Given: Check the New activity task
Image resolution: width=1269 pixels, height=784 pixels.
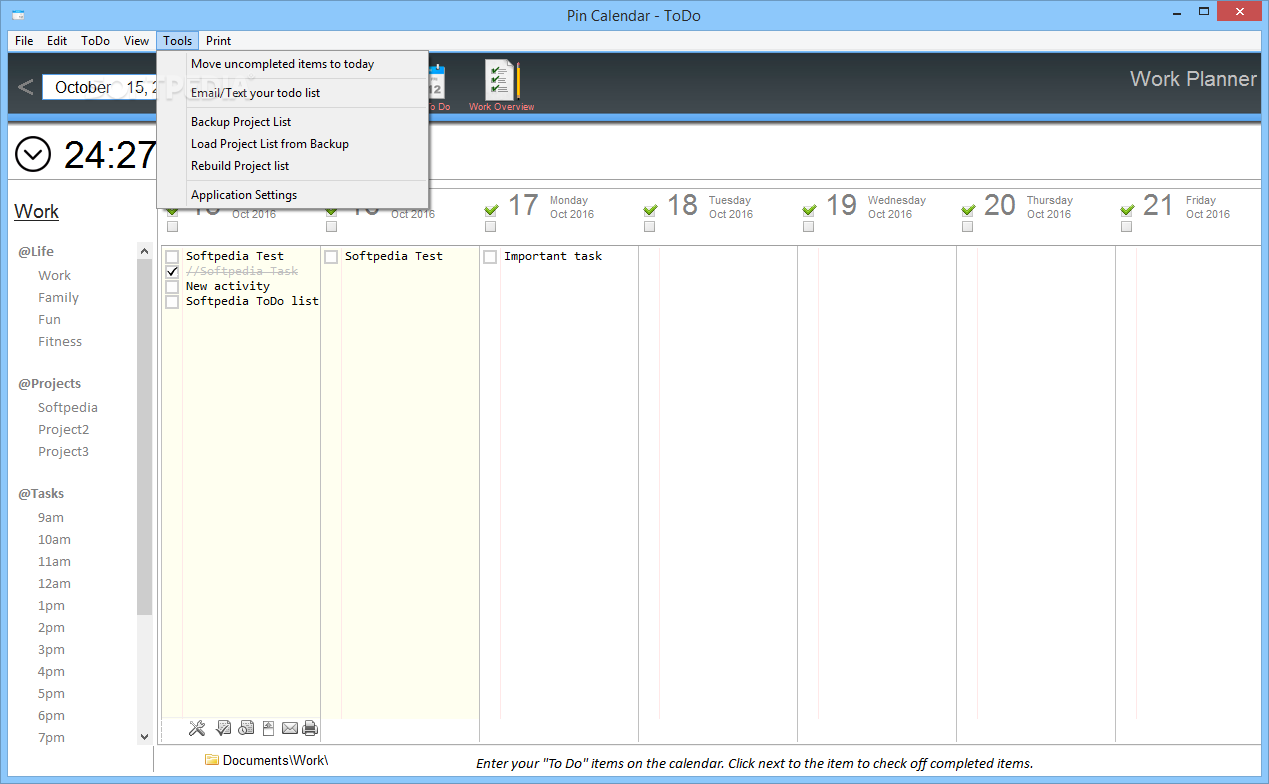Looking at the screenshot, I should pyautogui.click(x=172, y=287).
